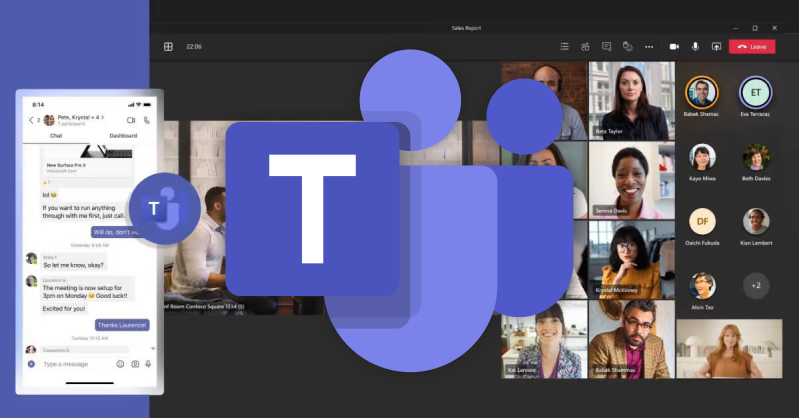Open the gallery layout grid icon

(168, 46)
